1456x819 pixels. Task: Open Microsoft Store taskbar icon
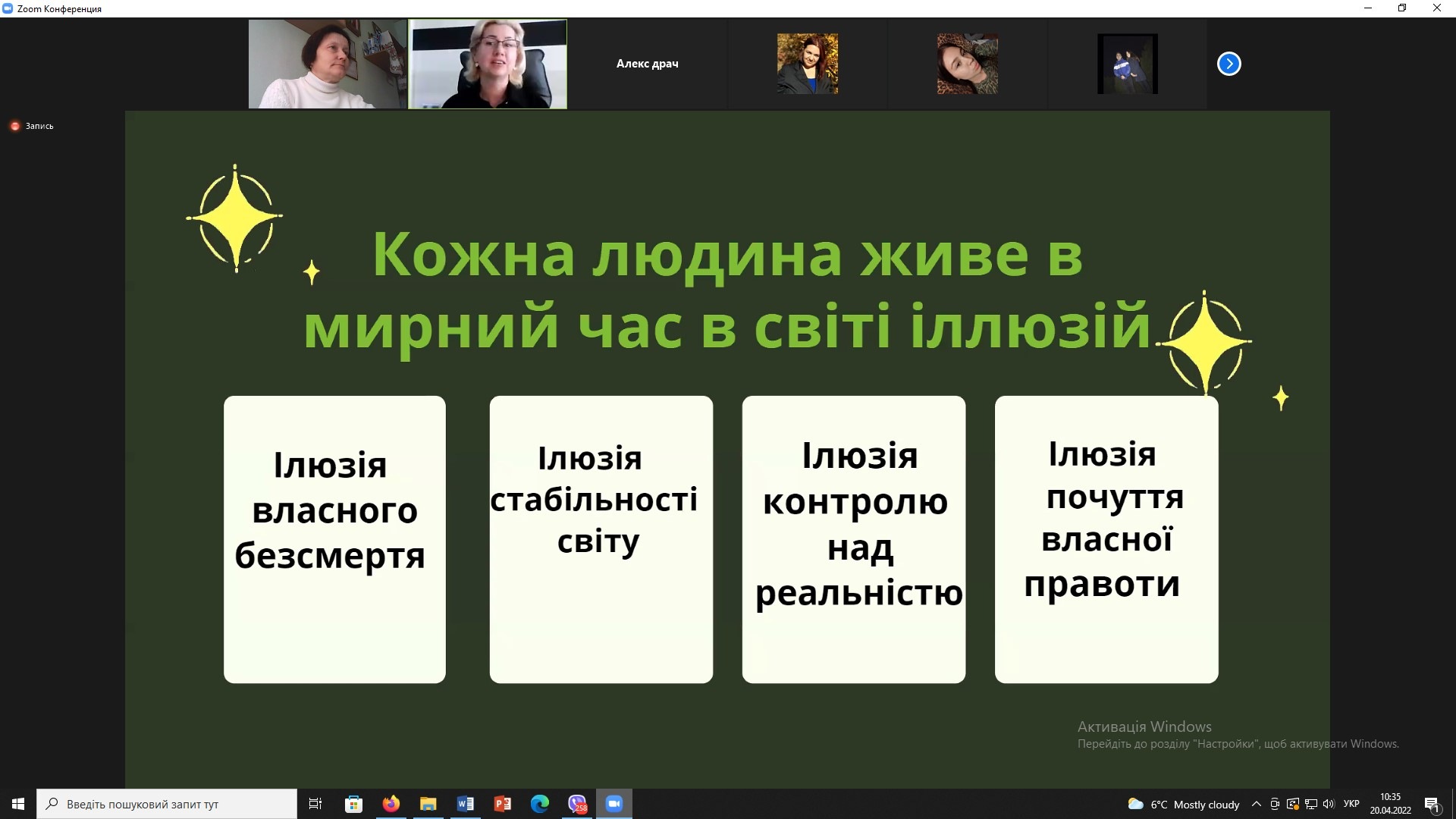coord(353,804)
